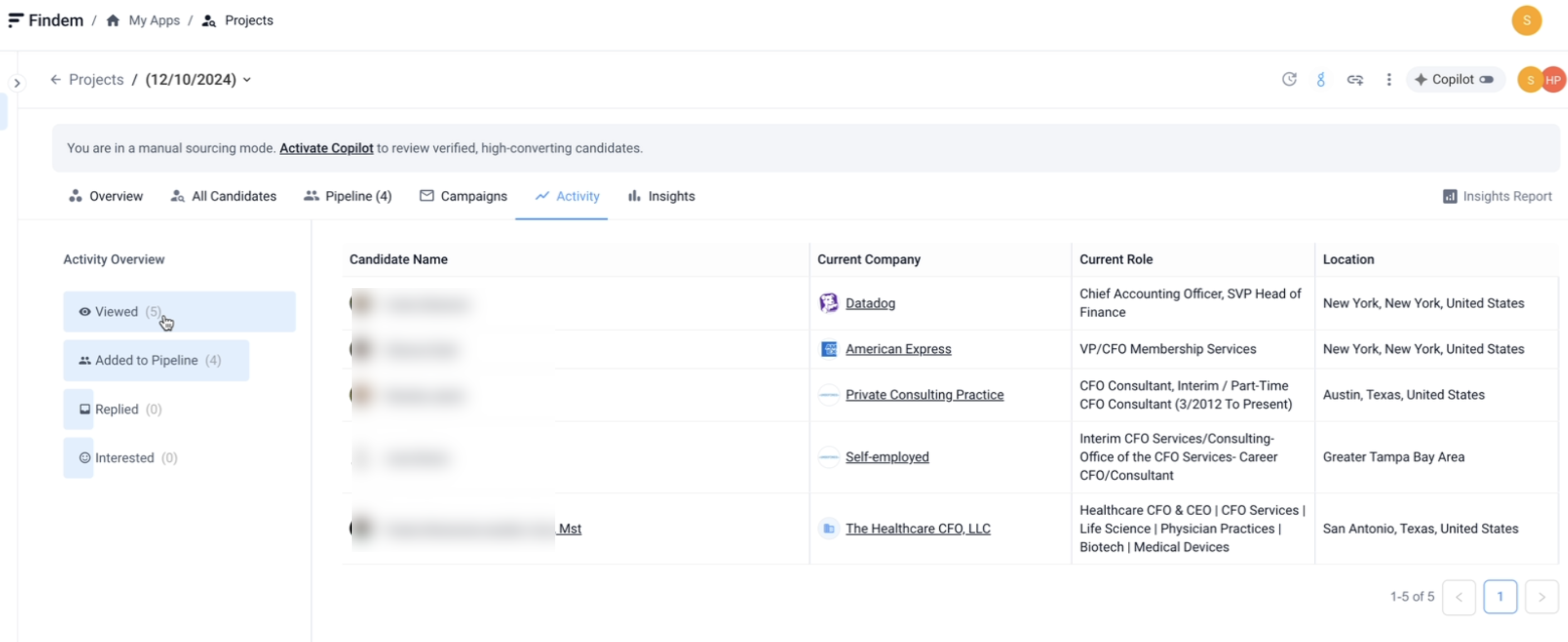Open the candidate name ending in Mst
1568x642 pixels.
click(484, 529)
